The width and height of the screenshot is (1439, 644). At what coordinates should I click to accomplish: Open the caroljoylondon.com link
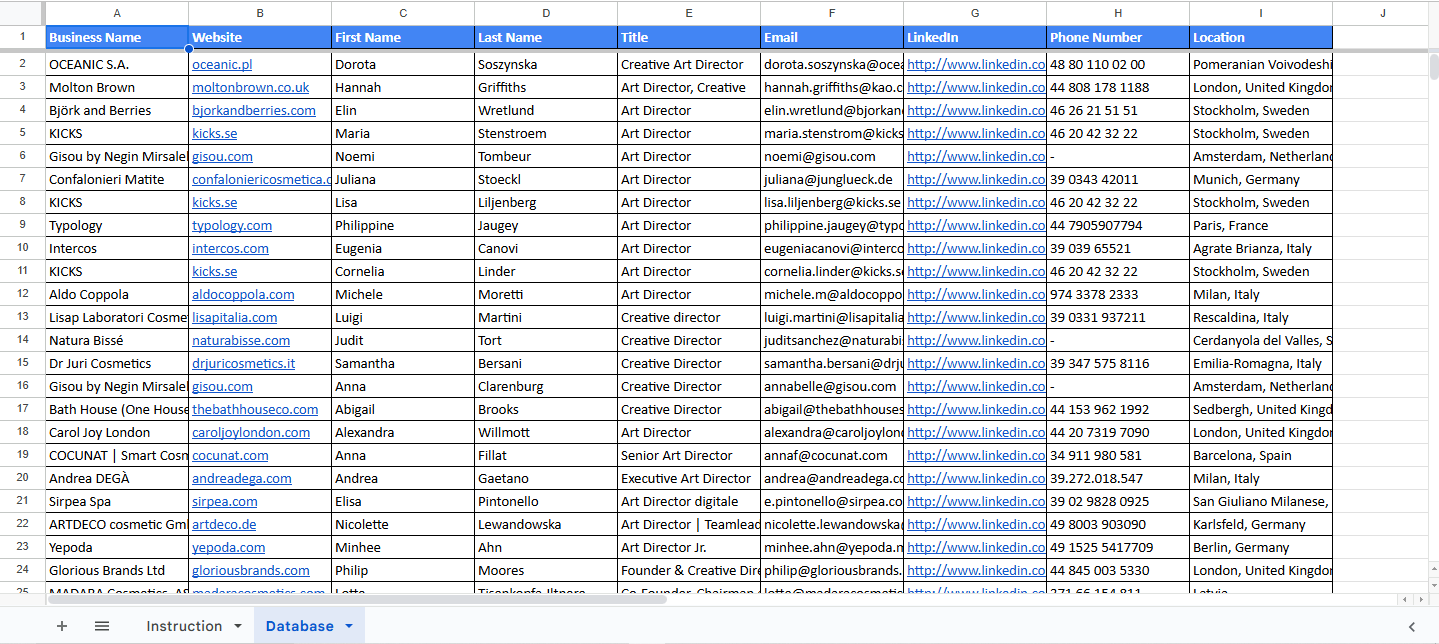click(251, 432)
